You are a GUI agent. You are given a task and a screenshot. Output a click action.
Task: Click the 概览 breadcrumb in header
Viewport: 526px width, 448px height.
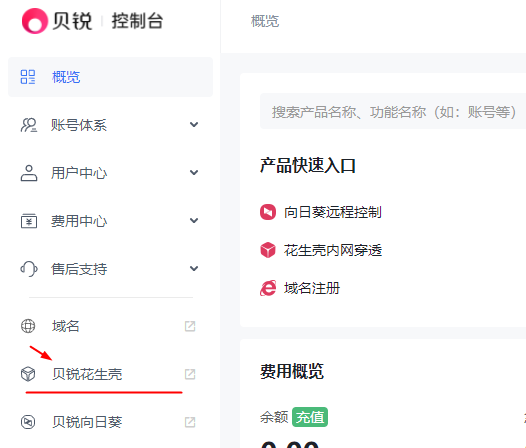pyautogui.click(x=265, y=21)
